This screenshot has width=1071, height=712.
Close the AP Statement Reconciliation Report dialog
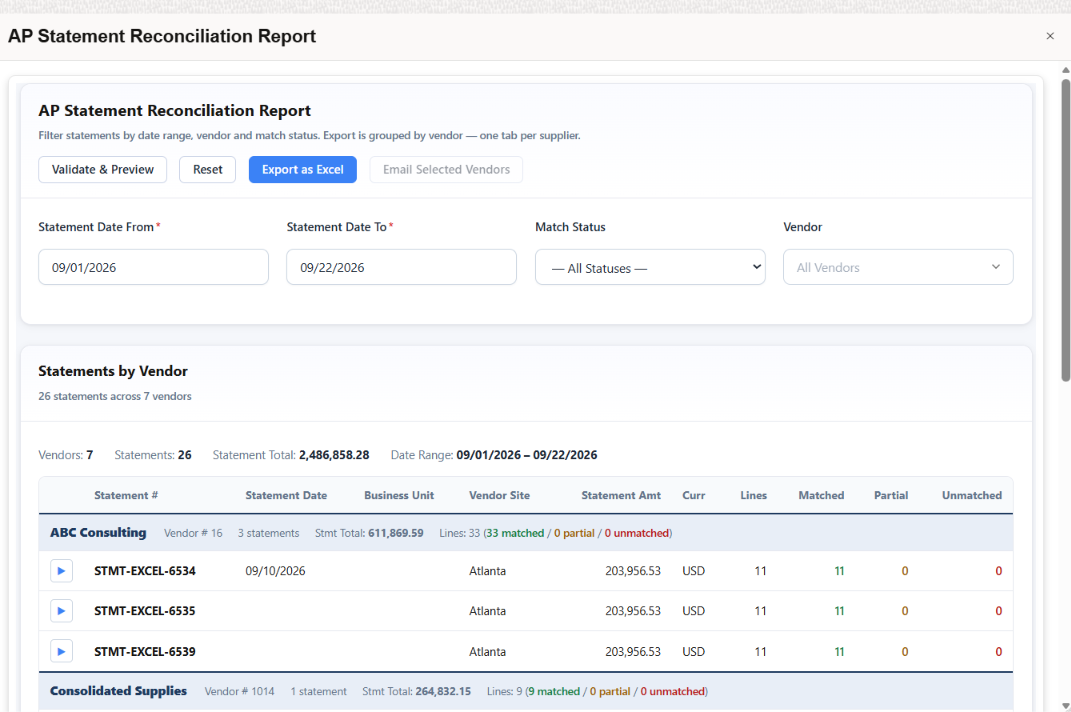[x=1050, y=36]
